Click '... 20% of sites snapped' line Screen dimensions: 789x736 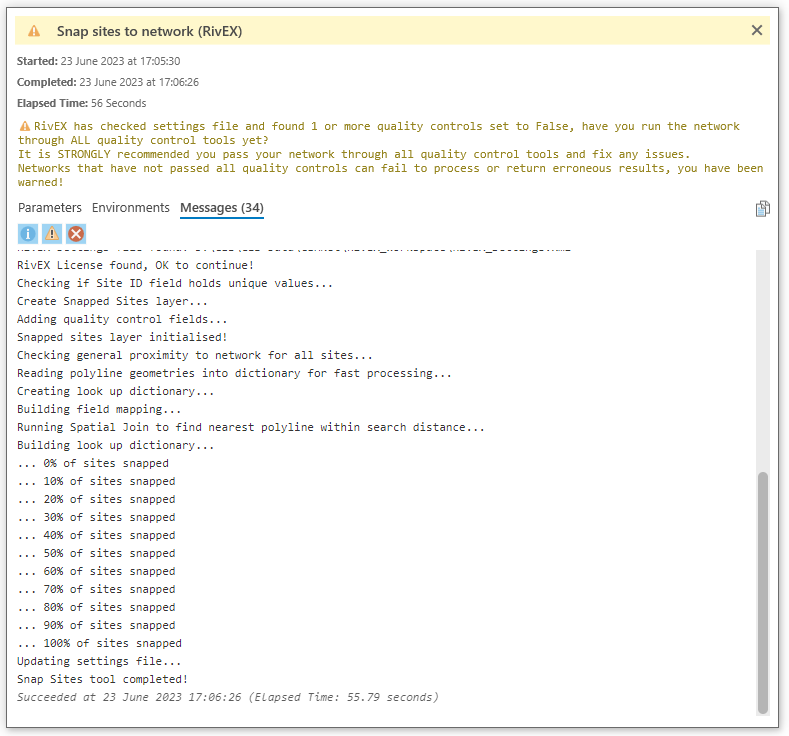click(96, 499)
